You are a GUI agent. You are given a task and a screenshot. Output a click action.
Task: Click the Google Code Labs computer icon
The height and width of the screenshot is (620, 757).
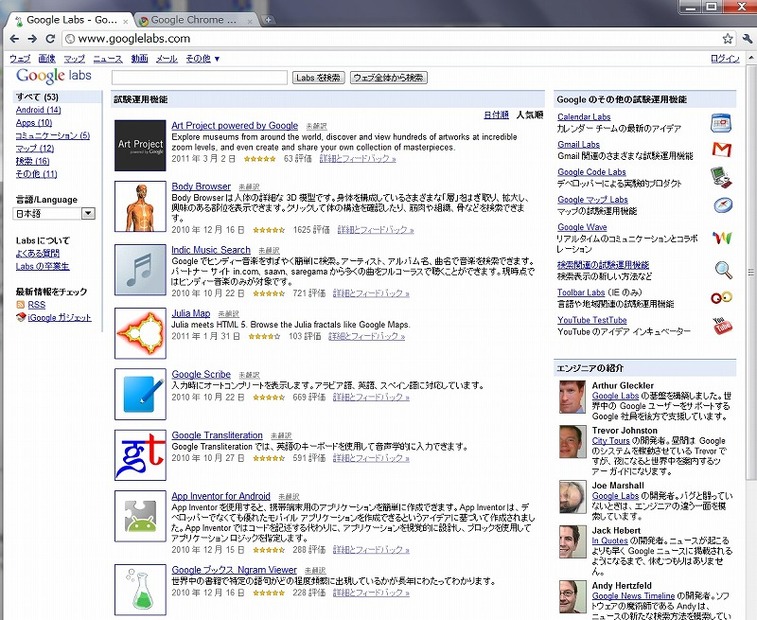721,177
